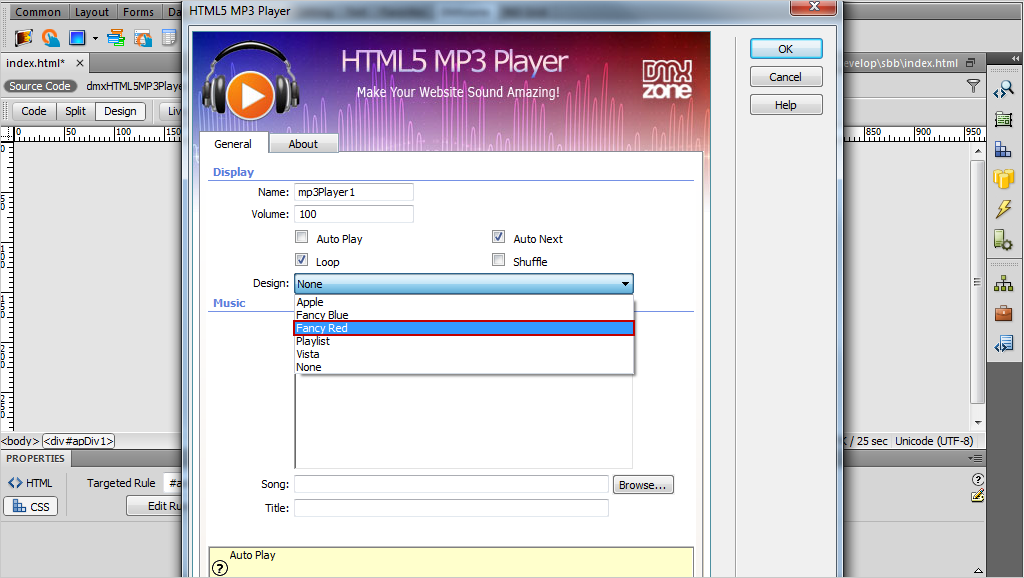Open the Common insert tab
Image resolution: width=1024 pixels, height=578 pixels.
pos(38,12)
